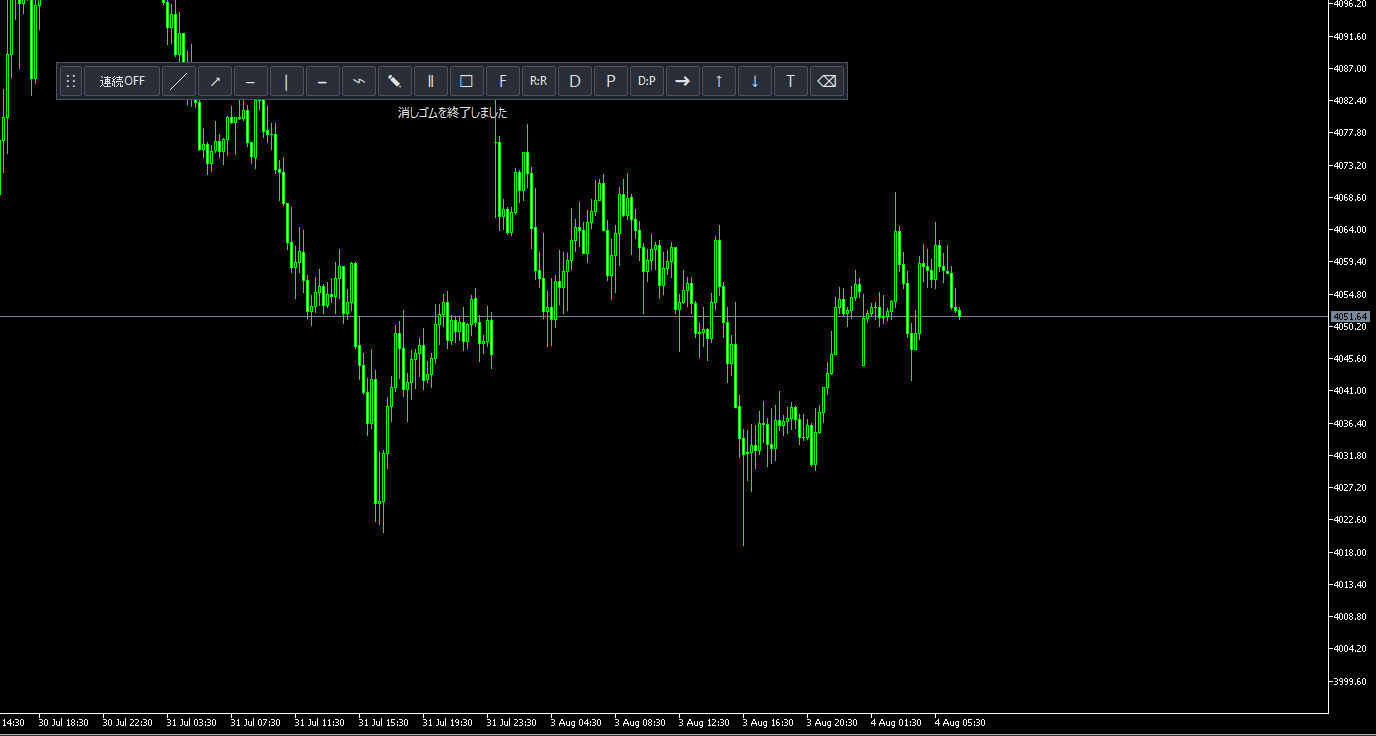The width and height of the screenshot is (1376, 736).
Task: Select the up arrow marker tool
Action: [719, 81]
